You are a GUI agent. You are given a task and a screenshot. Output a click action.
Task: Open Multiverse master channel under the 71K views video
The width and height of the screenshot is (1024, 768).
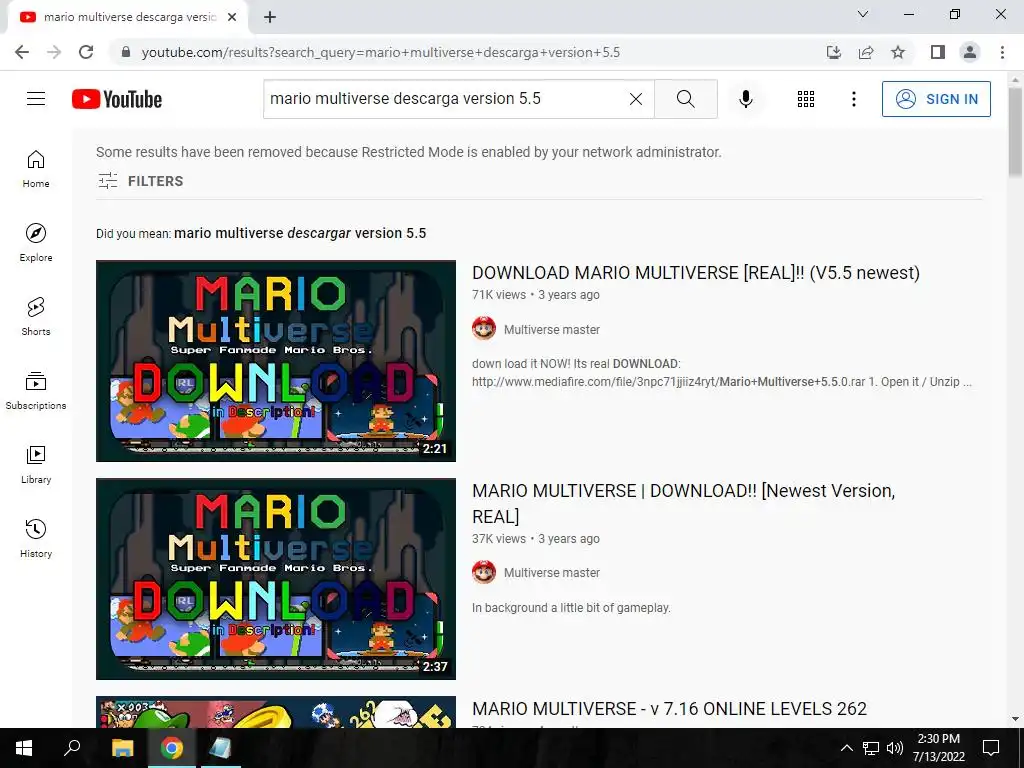pyautogui.click(x=552, y=330)
